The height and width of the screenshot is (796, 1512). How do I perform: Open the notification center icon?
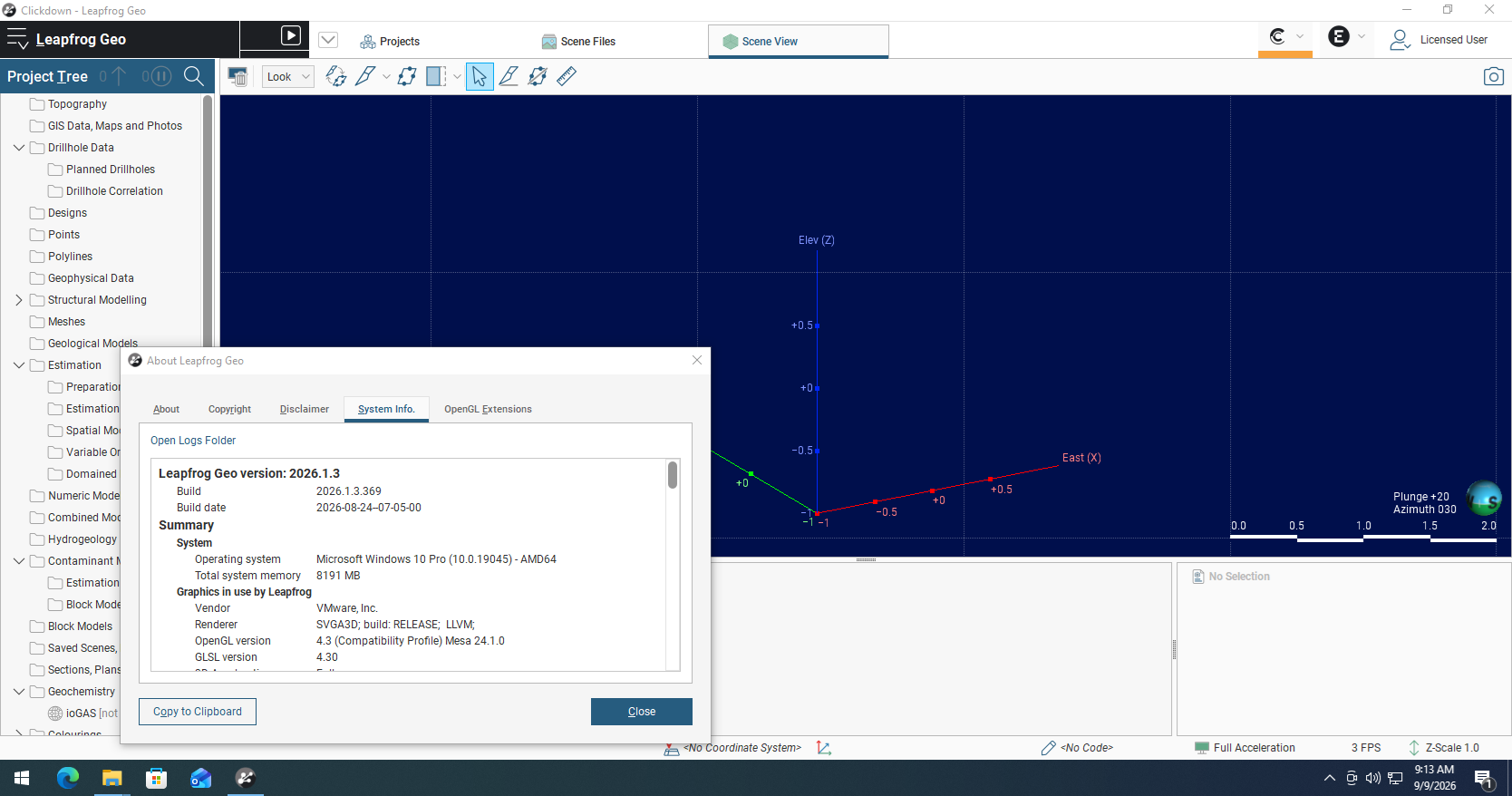point(1484,778)
